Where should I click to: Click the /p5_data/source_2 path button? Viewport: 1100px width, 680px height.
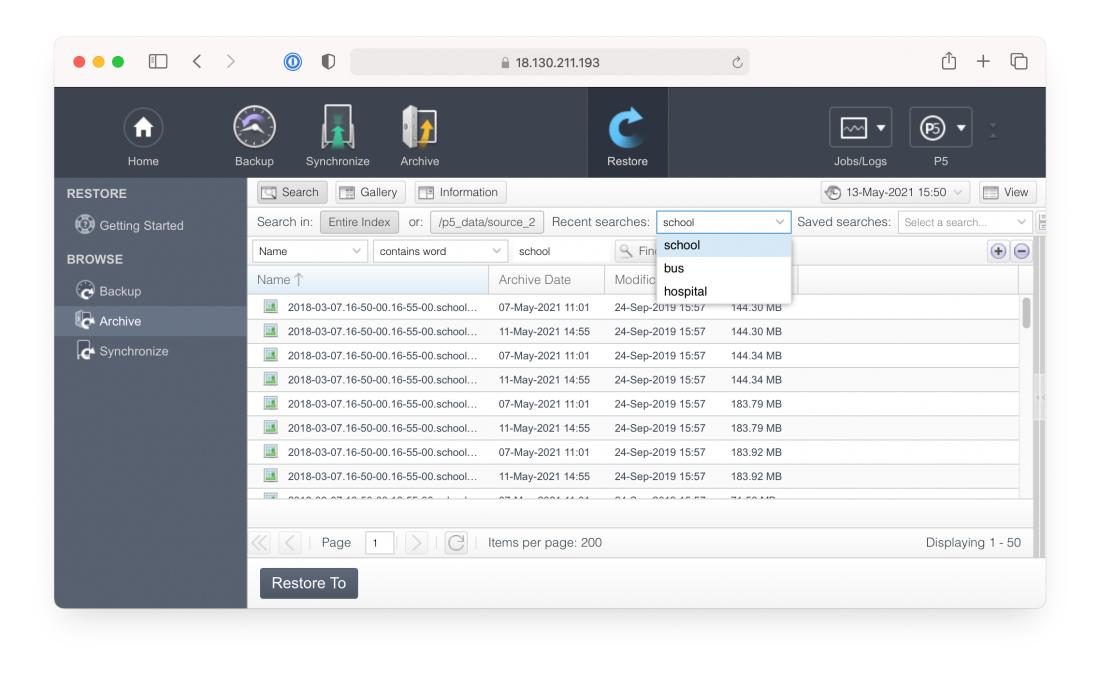click(487, 222)
